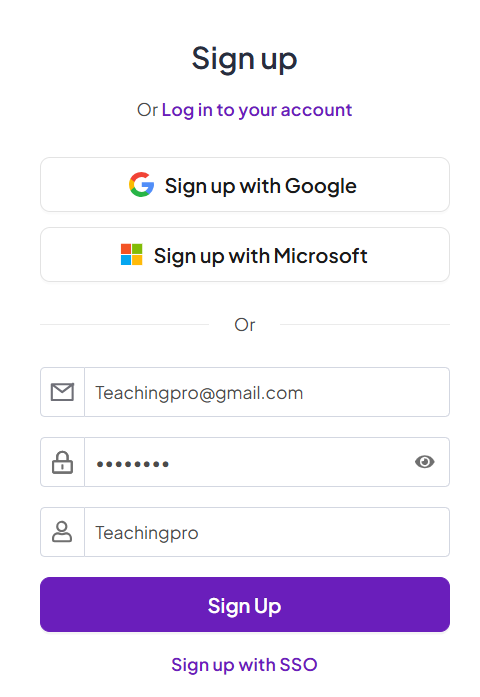Click the Microsoft four-color logo icon

click(132, 255)
